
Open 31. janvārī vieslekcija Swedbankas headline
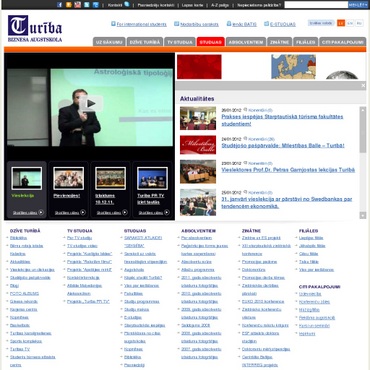(x=287, y=202)
